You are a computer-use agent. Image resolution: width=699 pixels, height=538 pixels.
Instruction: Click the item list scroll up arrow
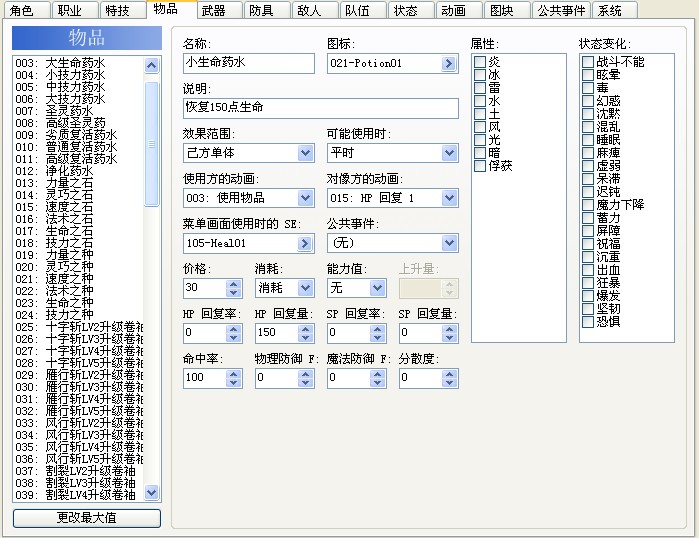(152, 66)
